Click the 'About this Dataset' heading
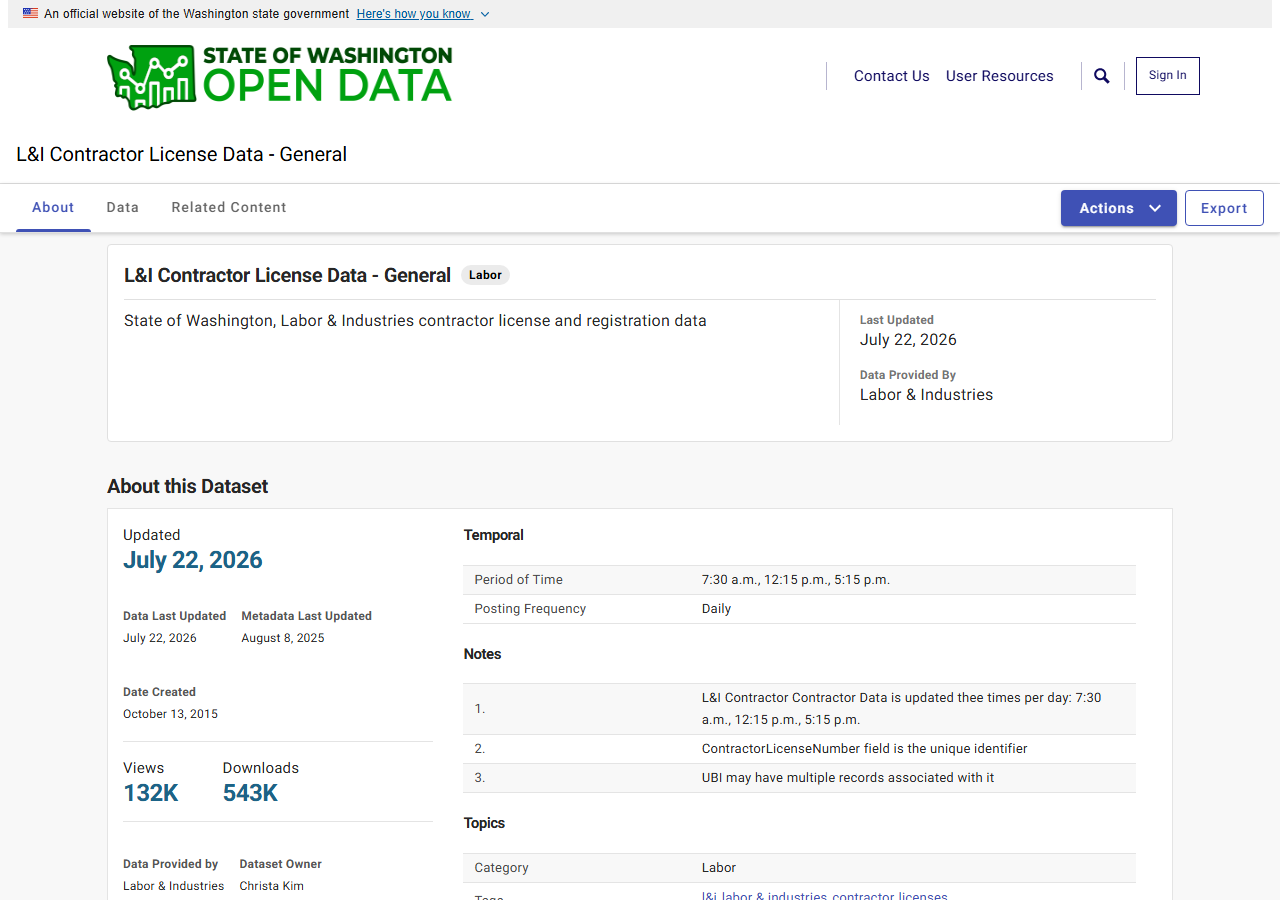The image size is (1280, 900). [188, 486]
